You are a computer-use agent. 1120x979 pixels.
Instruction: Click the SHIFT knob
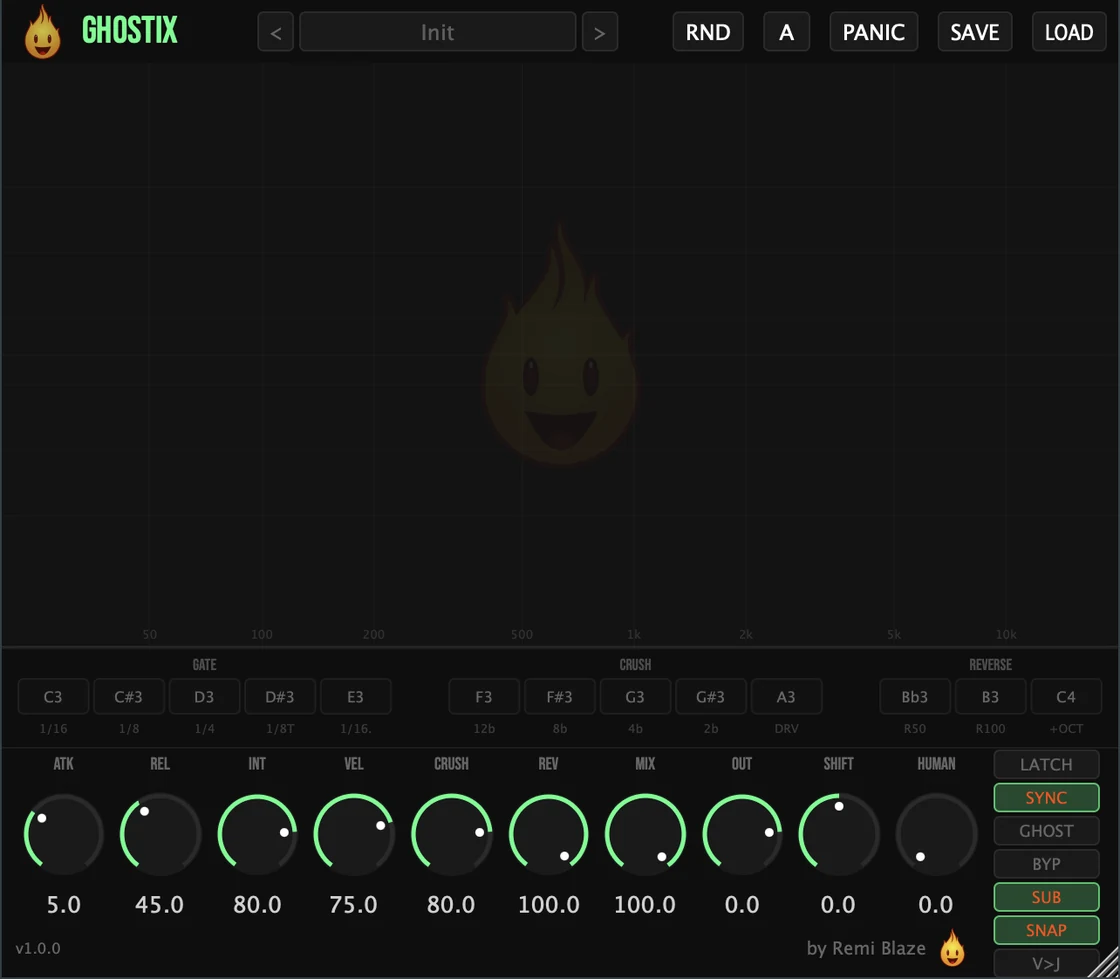(x=839, y=834)
